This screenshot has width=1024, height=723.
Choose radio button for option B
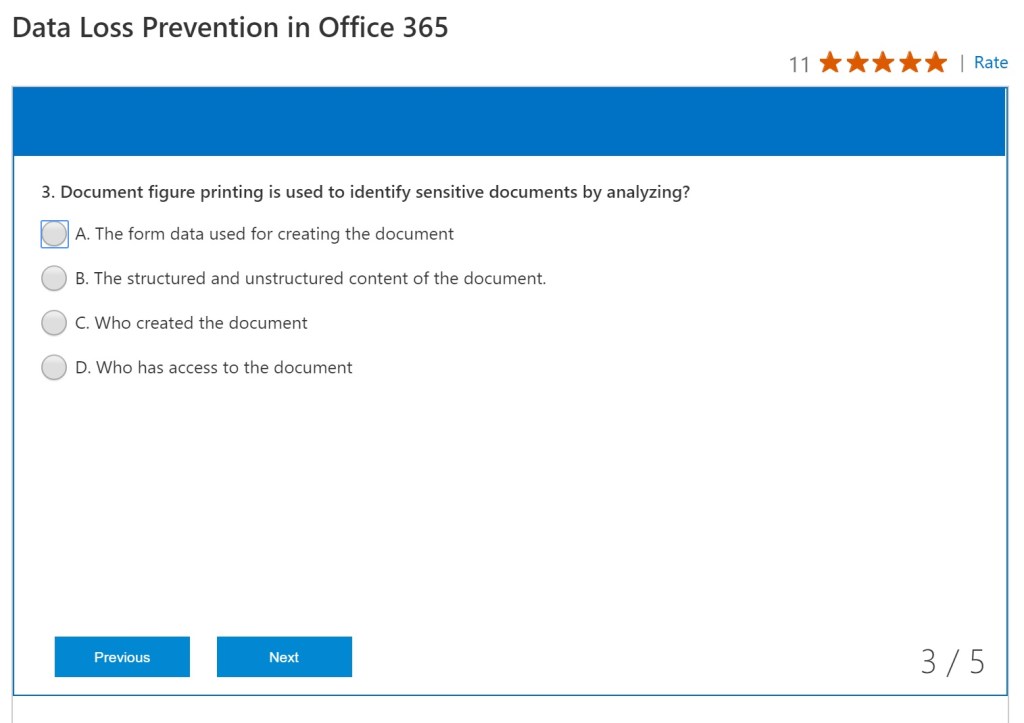coord(54,279)
